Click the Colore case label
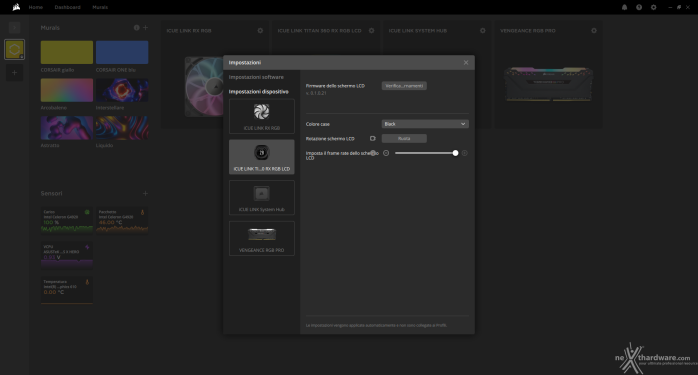The width and height of the screenshot is (698, 375). coord(318,124)
